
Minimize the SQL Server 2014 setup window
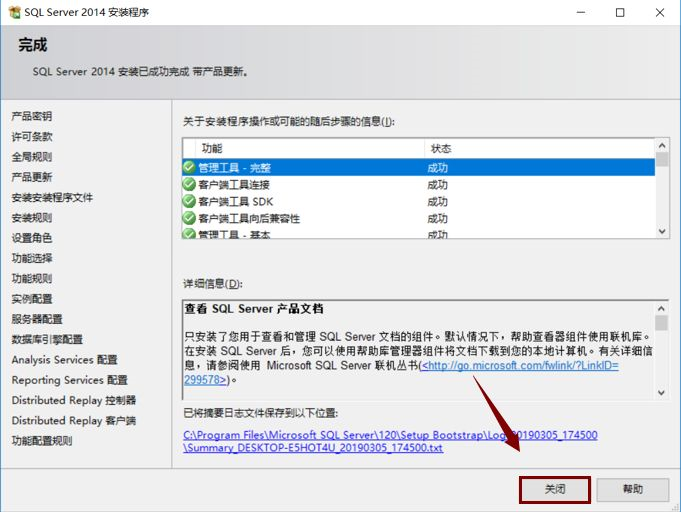581,12
